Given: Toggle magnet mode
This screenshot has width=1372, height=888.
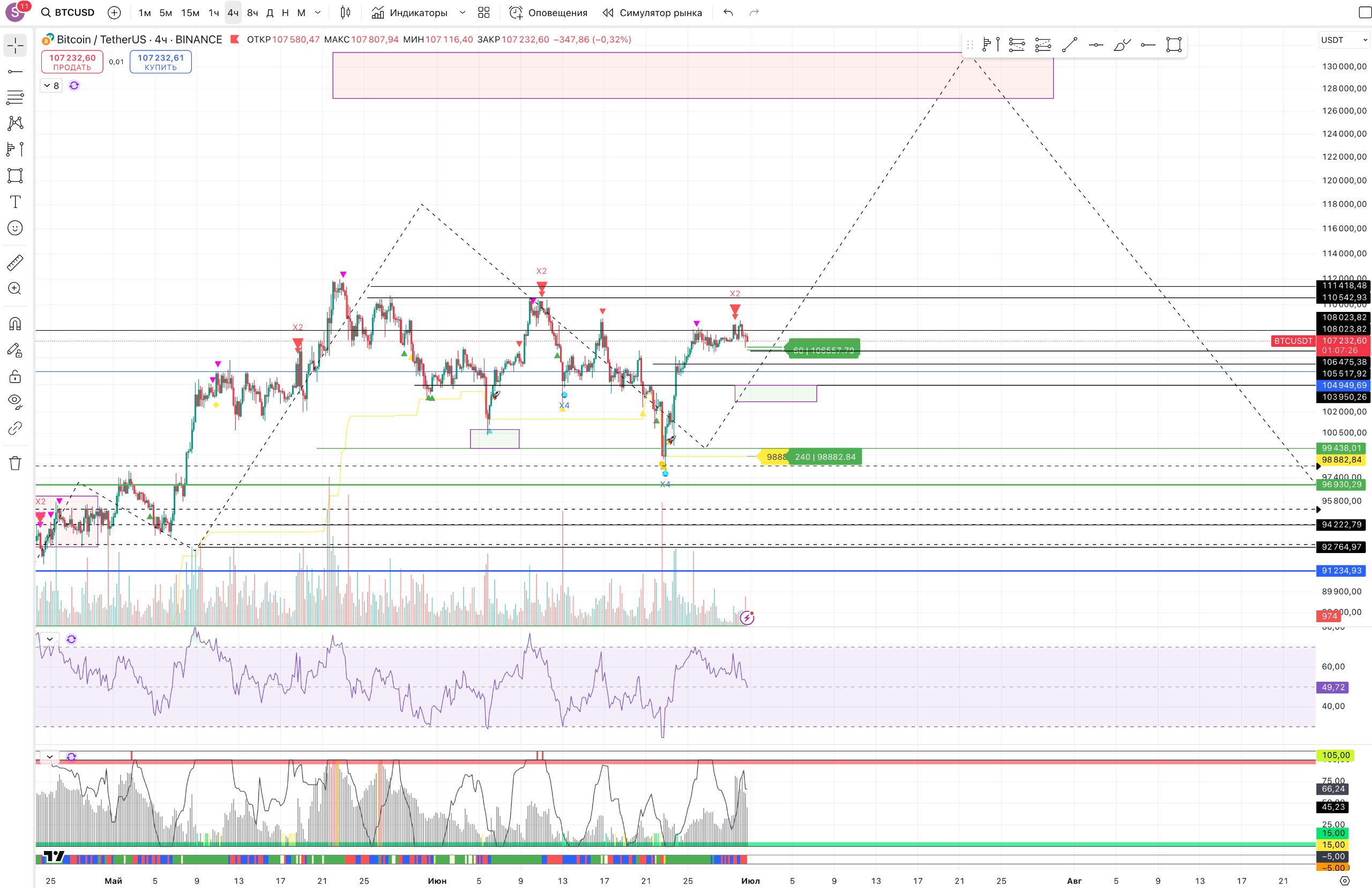Looking at the screenshot, I should click(15, 324).
